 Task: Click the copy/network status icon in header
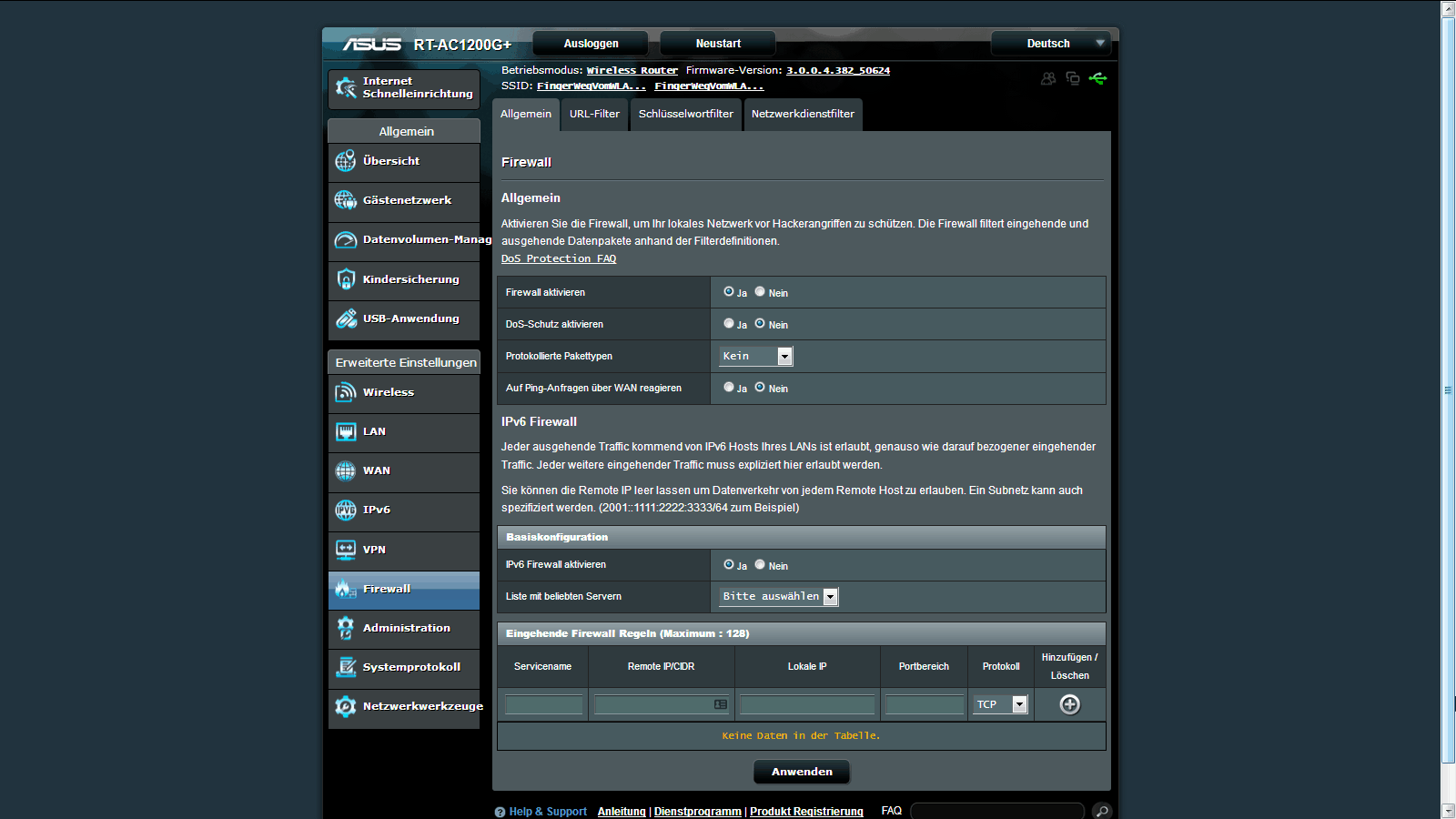tap(1073, 78)
